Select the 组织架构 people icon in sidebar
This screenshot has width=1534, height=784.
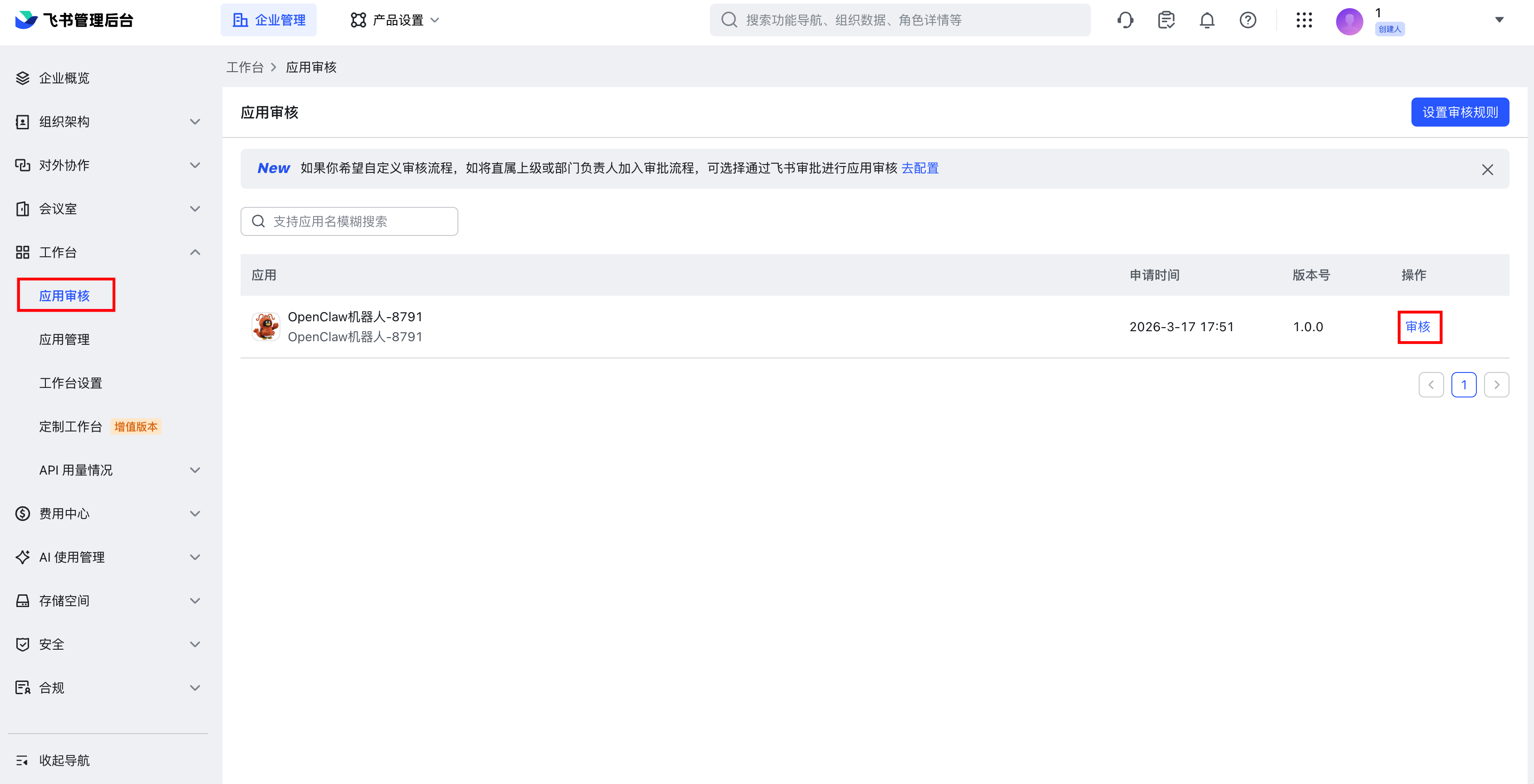pyautogui.click(x=22, y=122)
